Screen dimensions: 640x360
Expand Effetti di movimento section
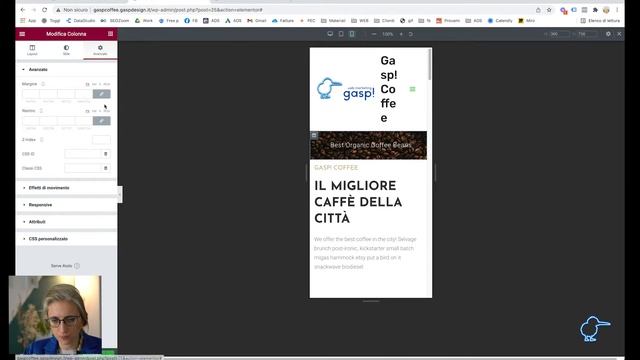66,188
